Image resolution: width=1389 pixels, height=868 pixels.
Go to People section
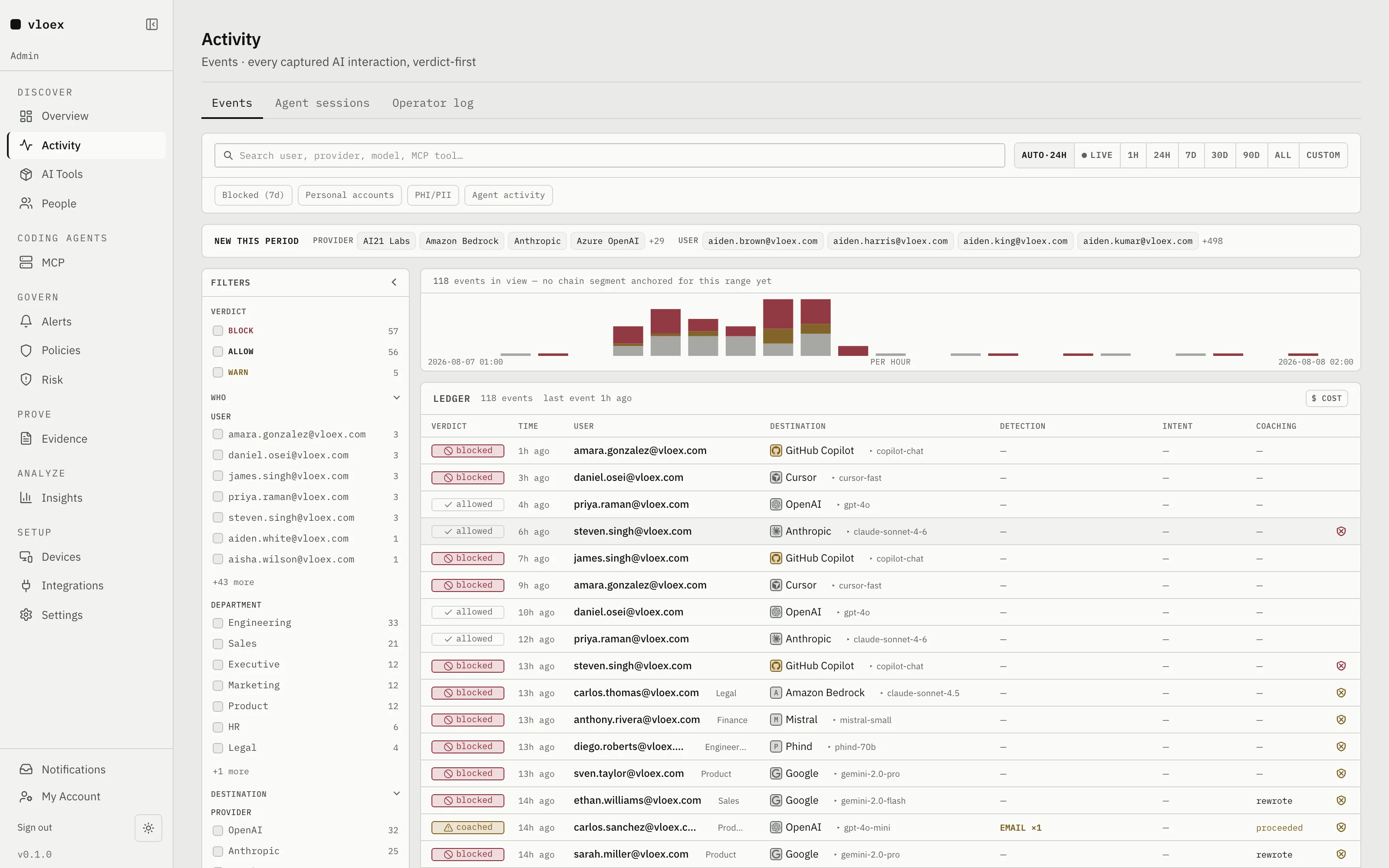87,203
